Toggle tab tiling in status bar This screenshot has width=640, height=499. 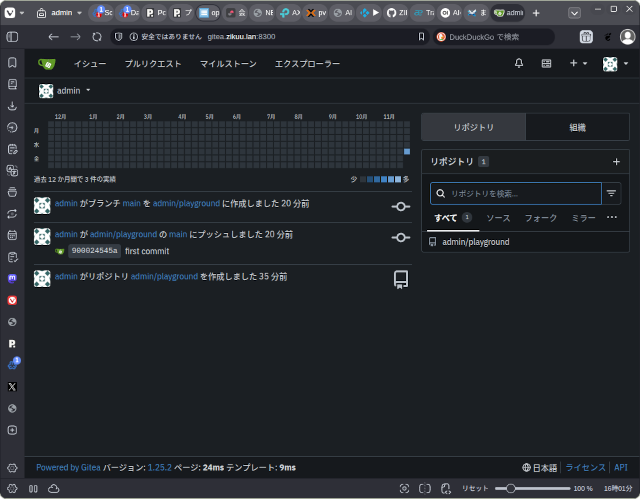click(x=425, y=488)
